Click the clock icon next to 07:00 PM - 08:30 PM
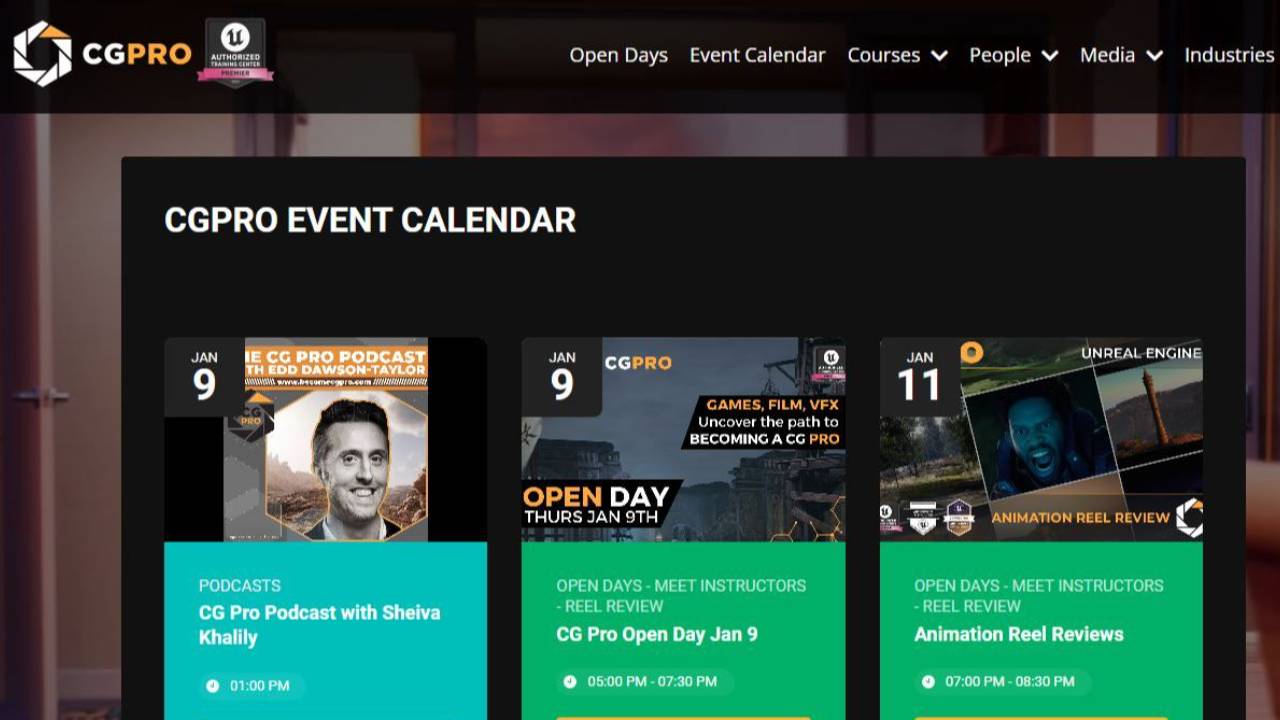 click(x=929, y=682)
